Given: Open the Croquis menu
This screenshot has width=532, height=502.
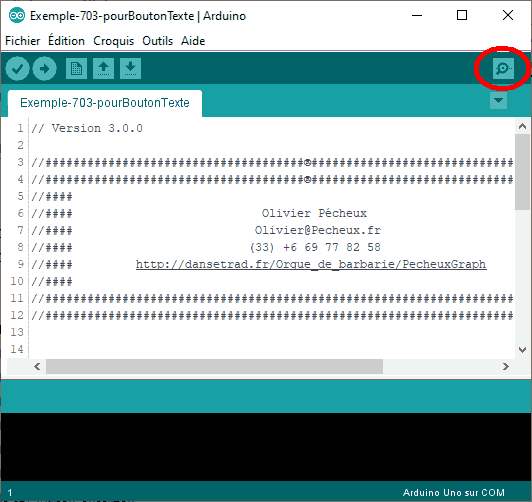Looking at the screenshot, I should tap(114, 41).
